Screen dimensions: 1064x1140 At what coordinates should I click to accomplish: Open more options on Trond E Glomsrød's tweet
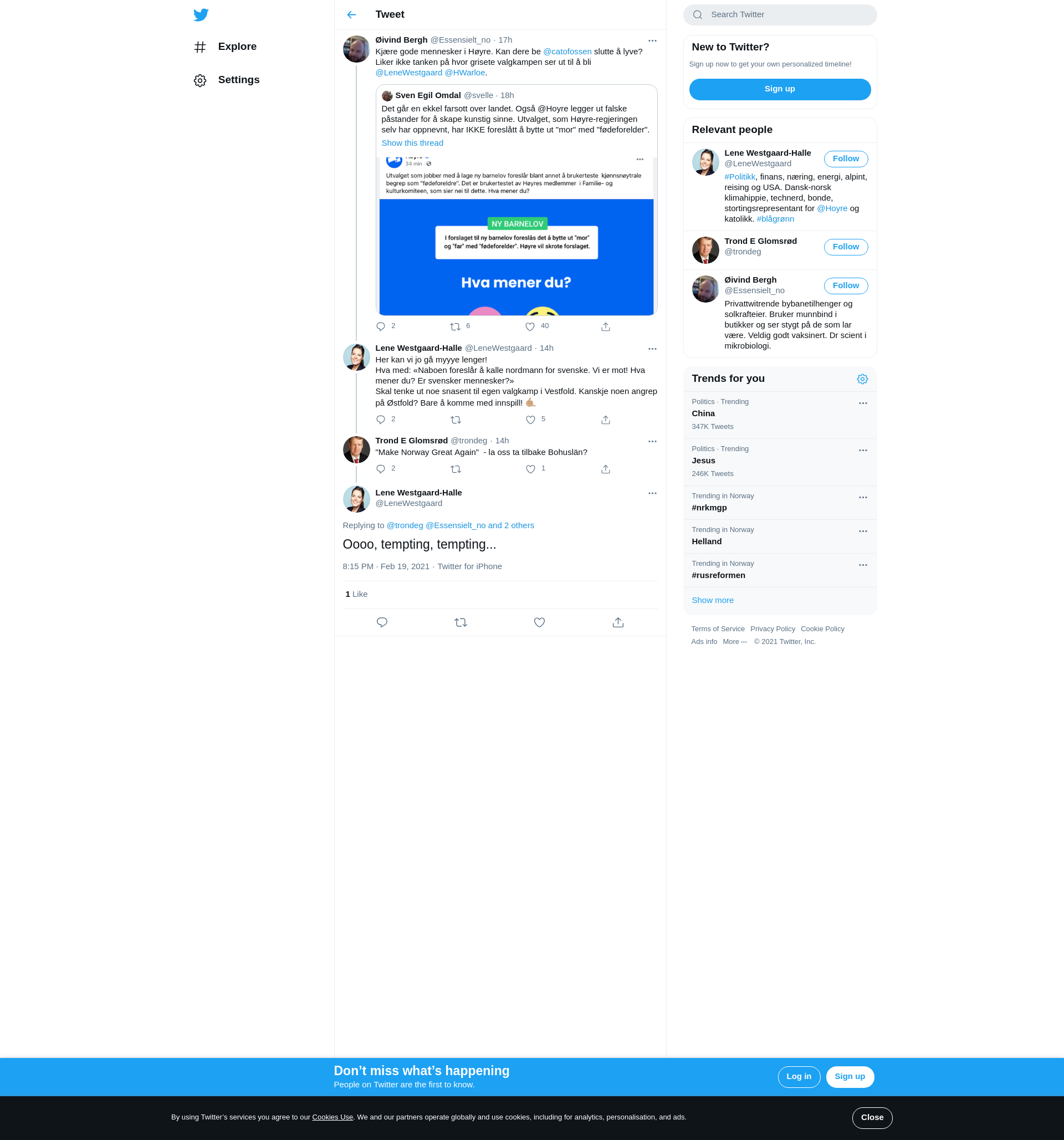pos(652,442)
